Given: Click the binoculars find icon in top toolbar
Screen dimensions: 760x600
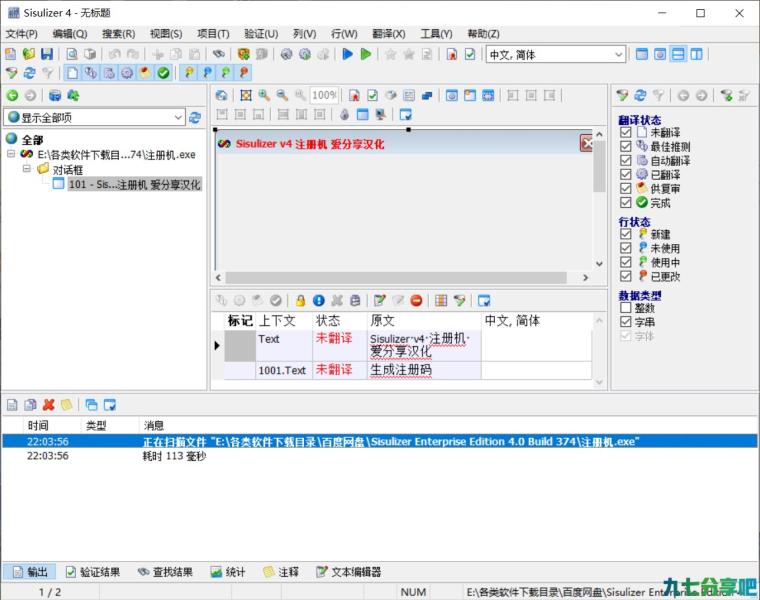Looking at the screenshot, I should click(x=219, y=54).
